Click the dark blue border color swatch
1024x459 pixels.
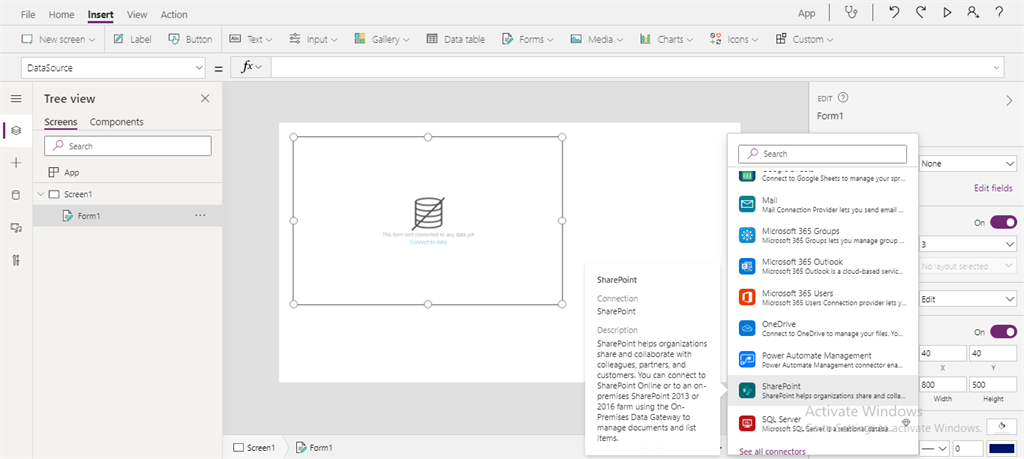pyautogui.click(x=1002, y=449)
